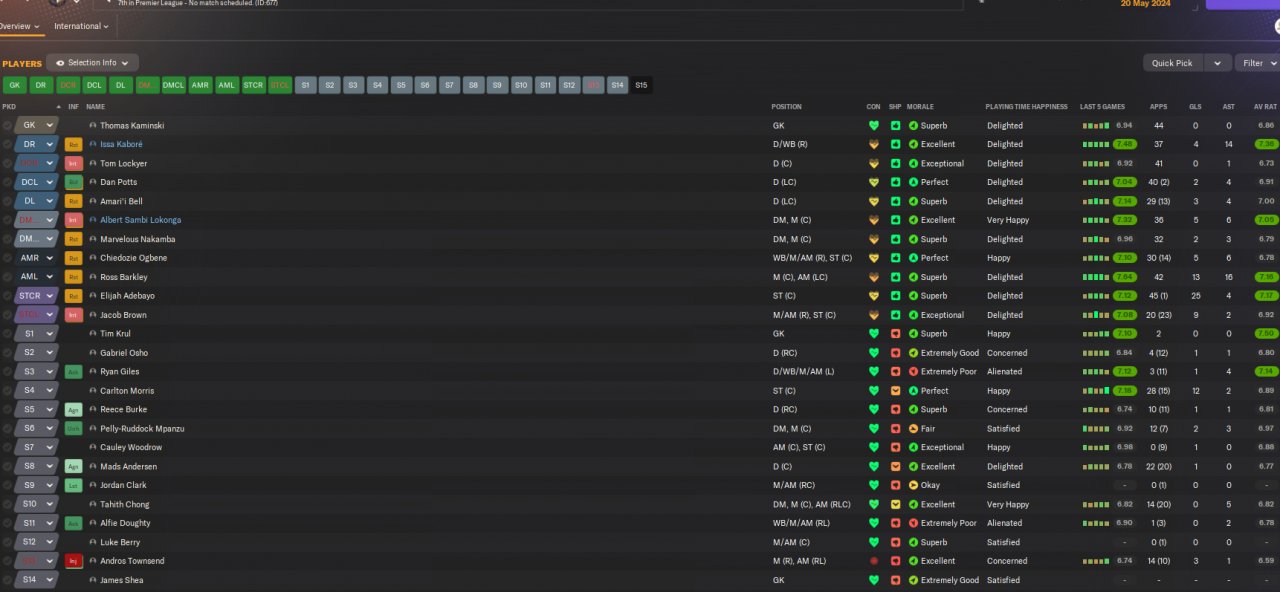Screen dimensions: 1280x592
Task: Open the Filter dropdown
Action: (x=1258, y=63)
